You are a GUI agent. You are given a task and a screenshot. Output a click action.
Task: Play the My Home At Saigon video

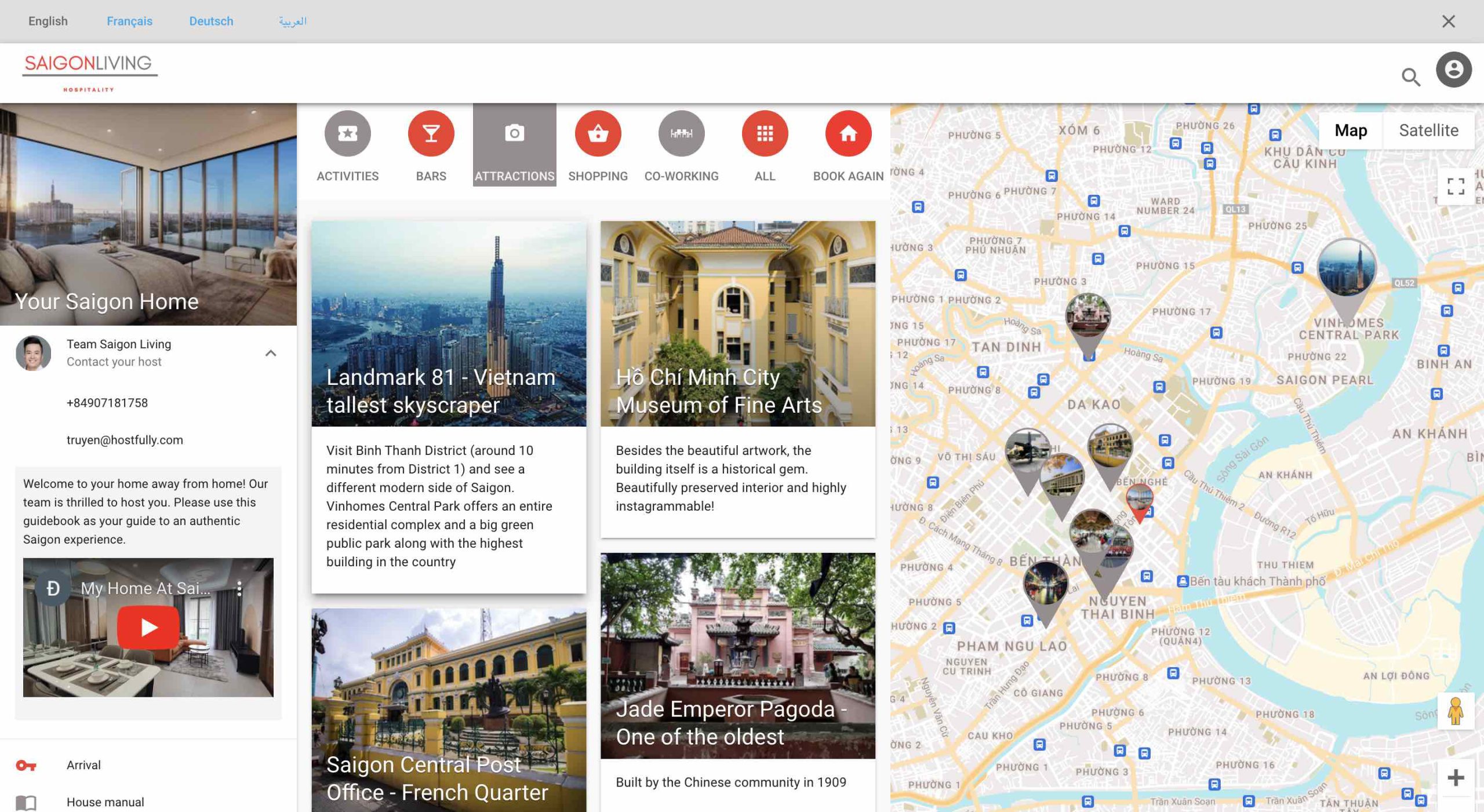point(147,627)
